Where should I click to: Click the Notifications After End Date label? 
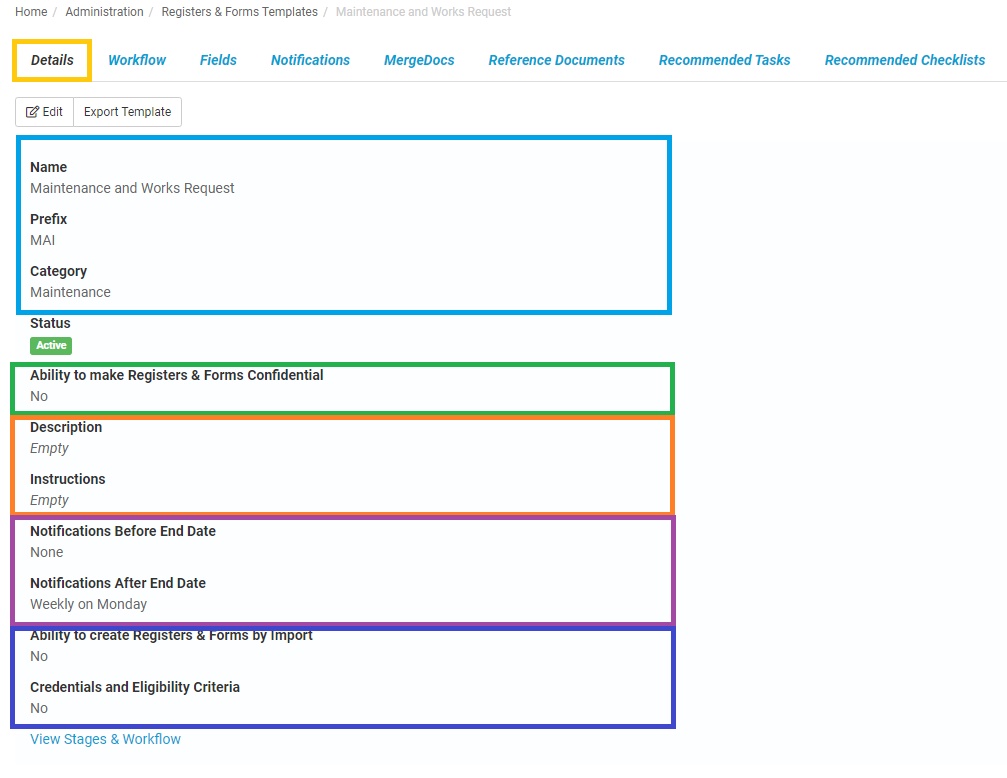pos(118,583)
